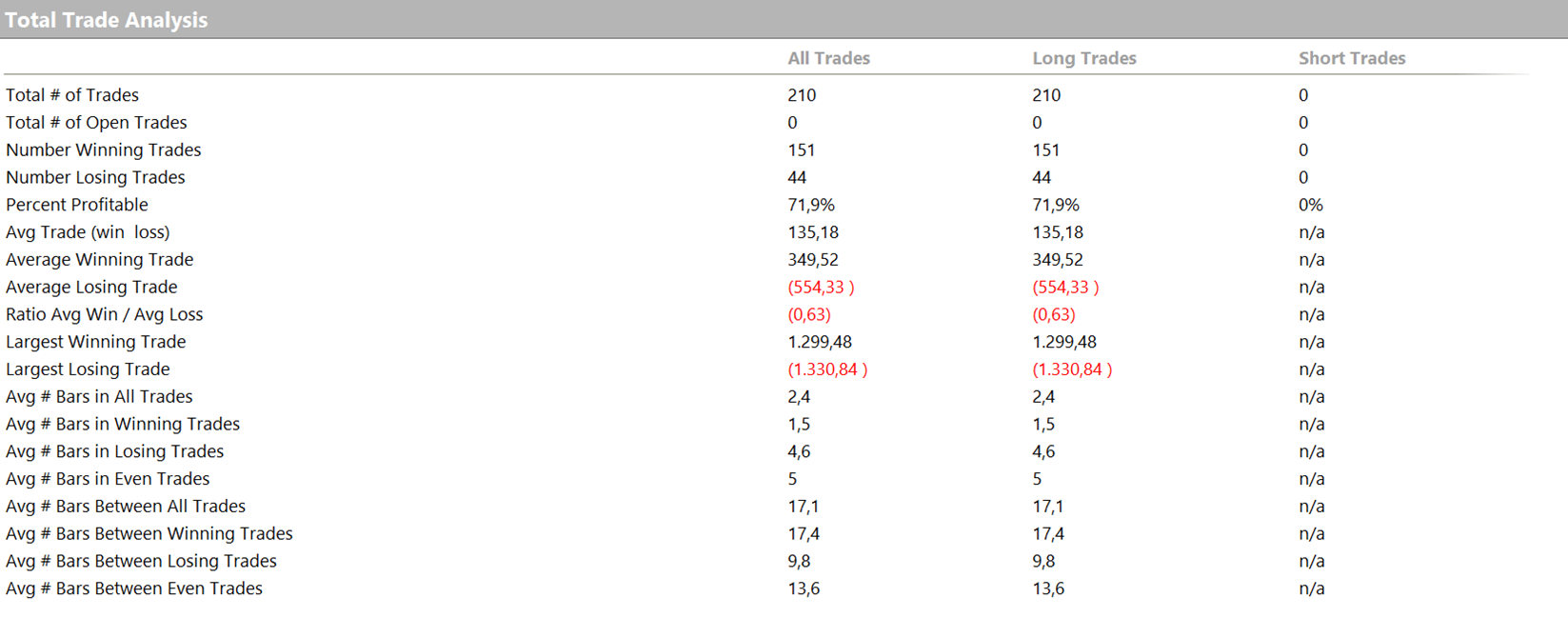Click the Total # of Open Trades label

[x=96, y=123]
